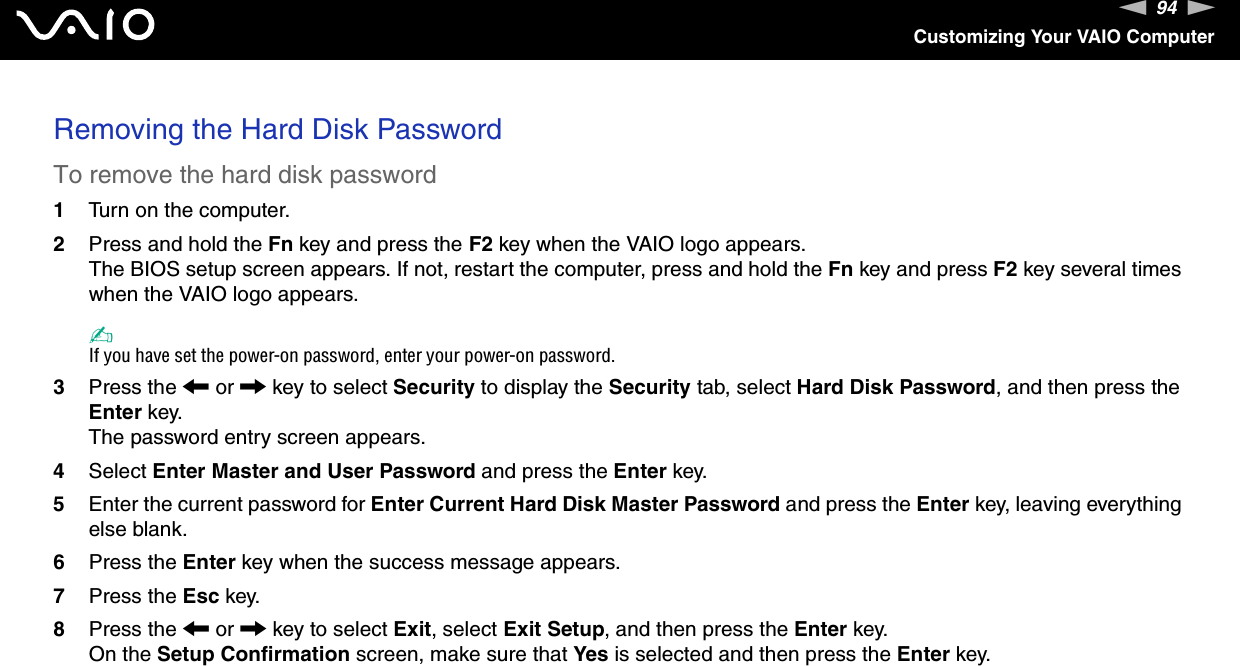The height and width of the screenshot is (666, 1240).
Task: Select the Removing the Hard Disk Password heading
Action: tap(278, 130)
